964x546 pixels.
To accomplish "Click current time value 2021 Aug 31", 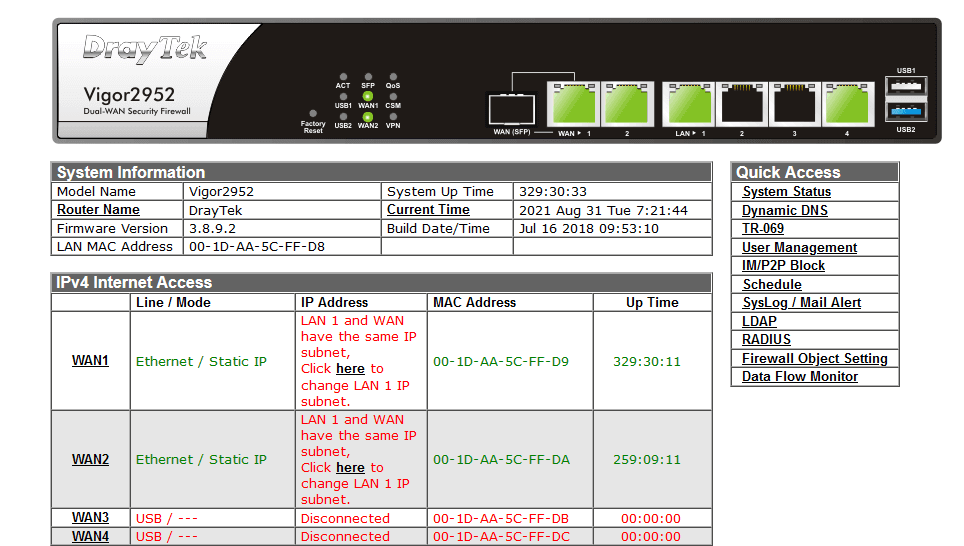I will click(603, 210).
